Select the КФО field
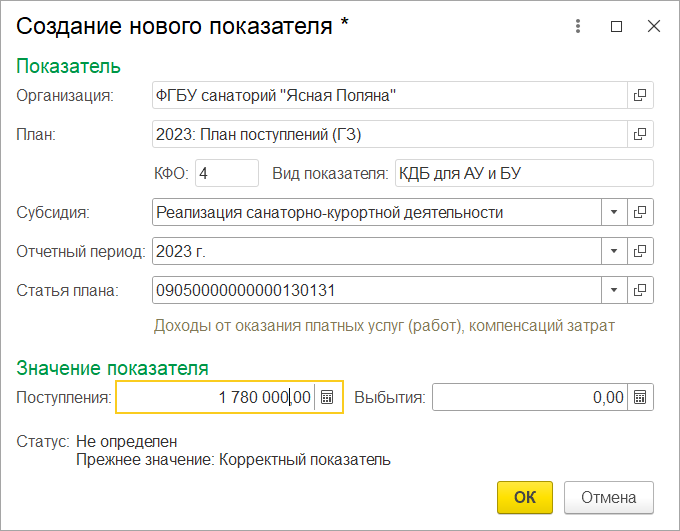Screen dimensions: 680x531 227,173
